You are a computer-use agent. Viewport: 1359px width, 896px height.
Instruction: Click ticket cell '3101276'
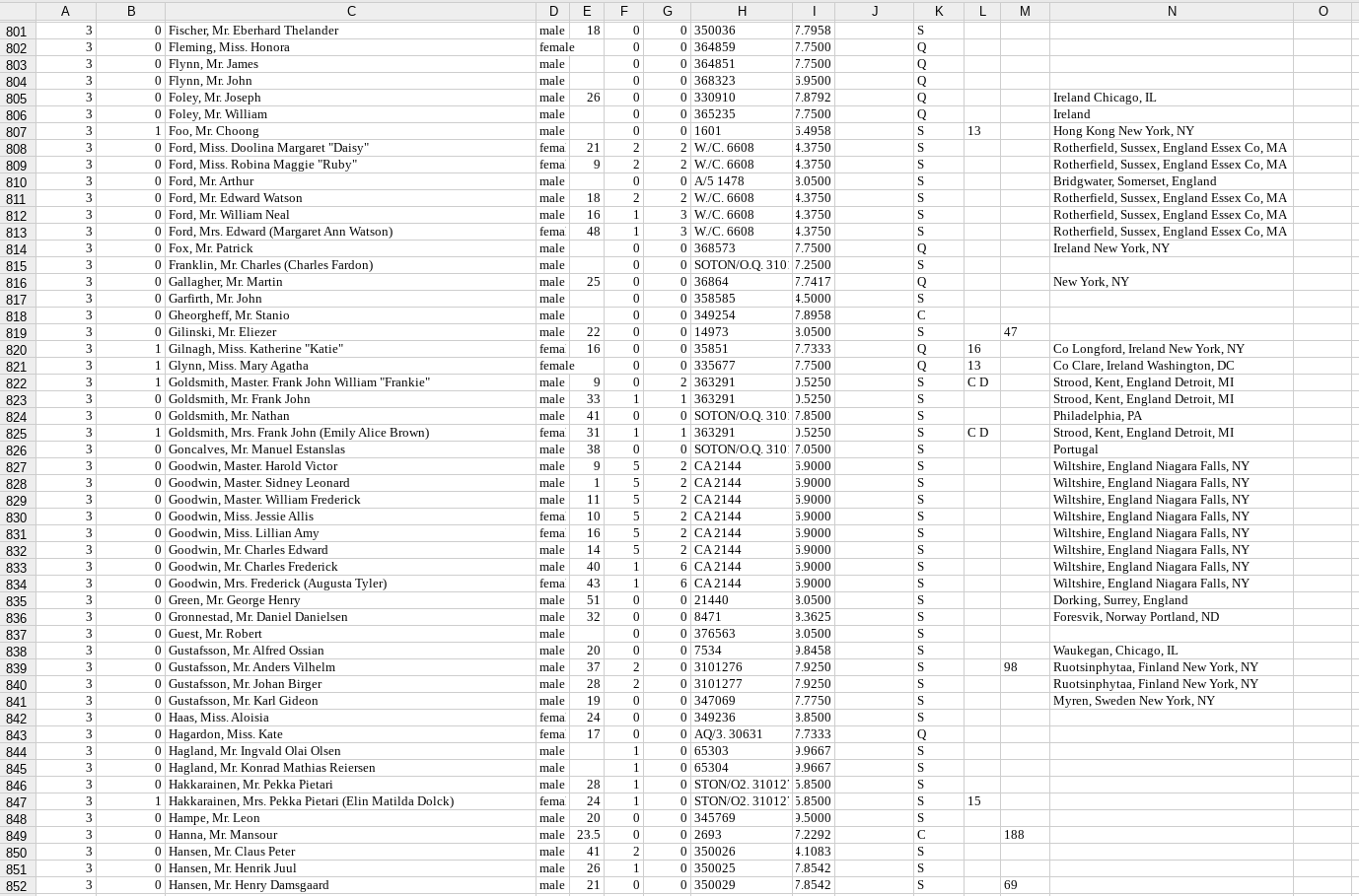tap(742, 667)
